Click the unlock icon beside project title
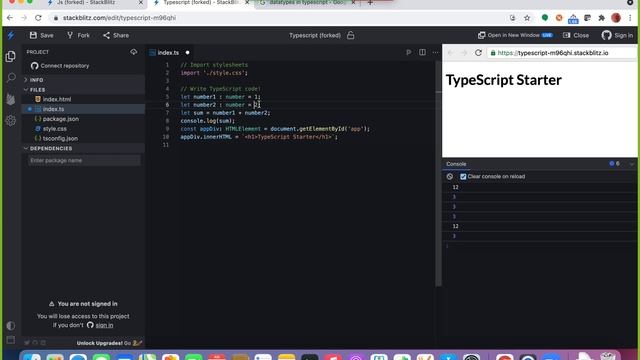This screenshot has height=360, width=640. click(x=351, y=36)
